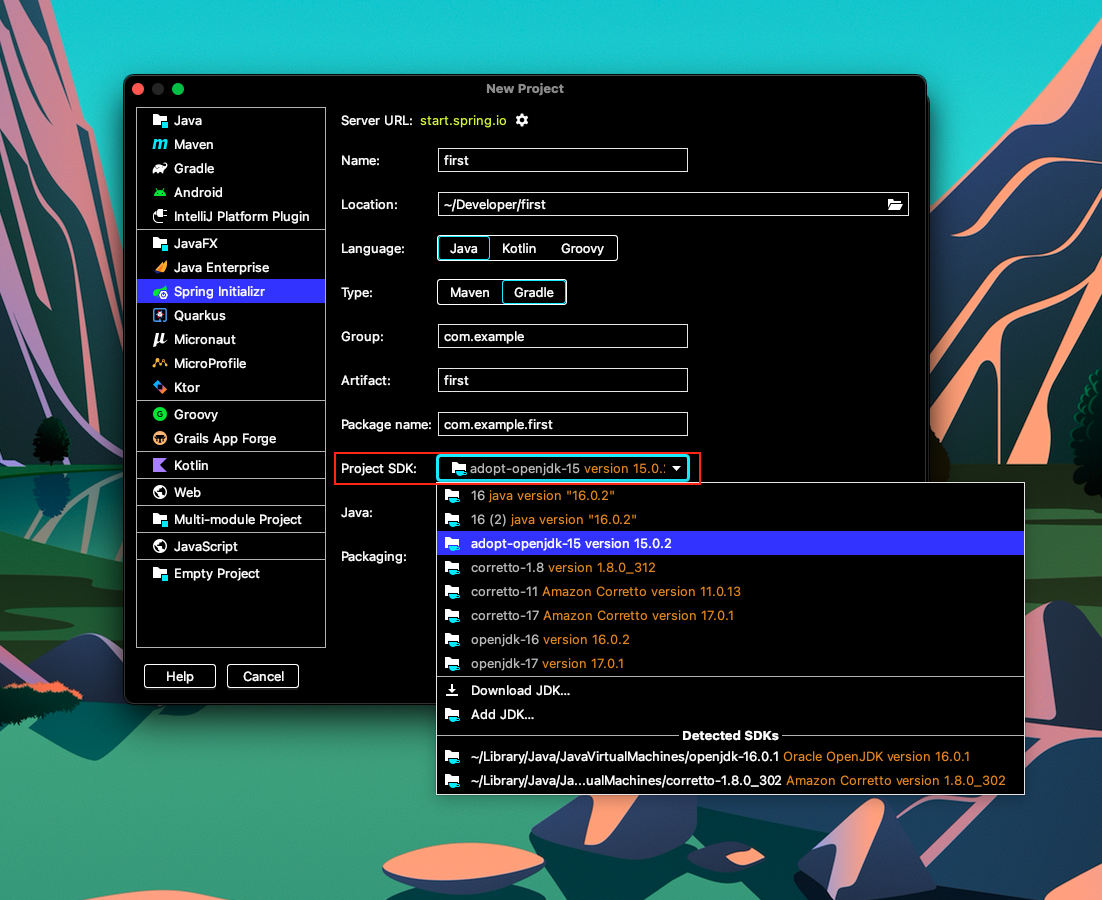
Task: Click the Download JDK arrow icon
Action: pos(452,690)
